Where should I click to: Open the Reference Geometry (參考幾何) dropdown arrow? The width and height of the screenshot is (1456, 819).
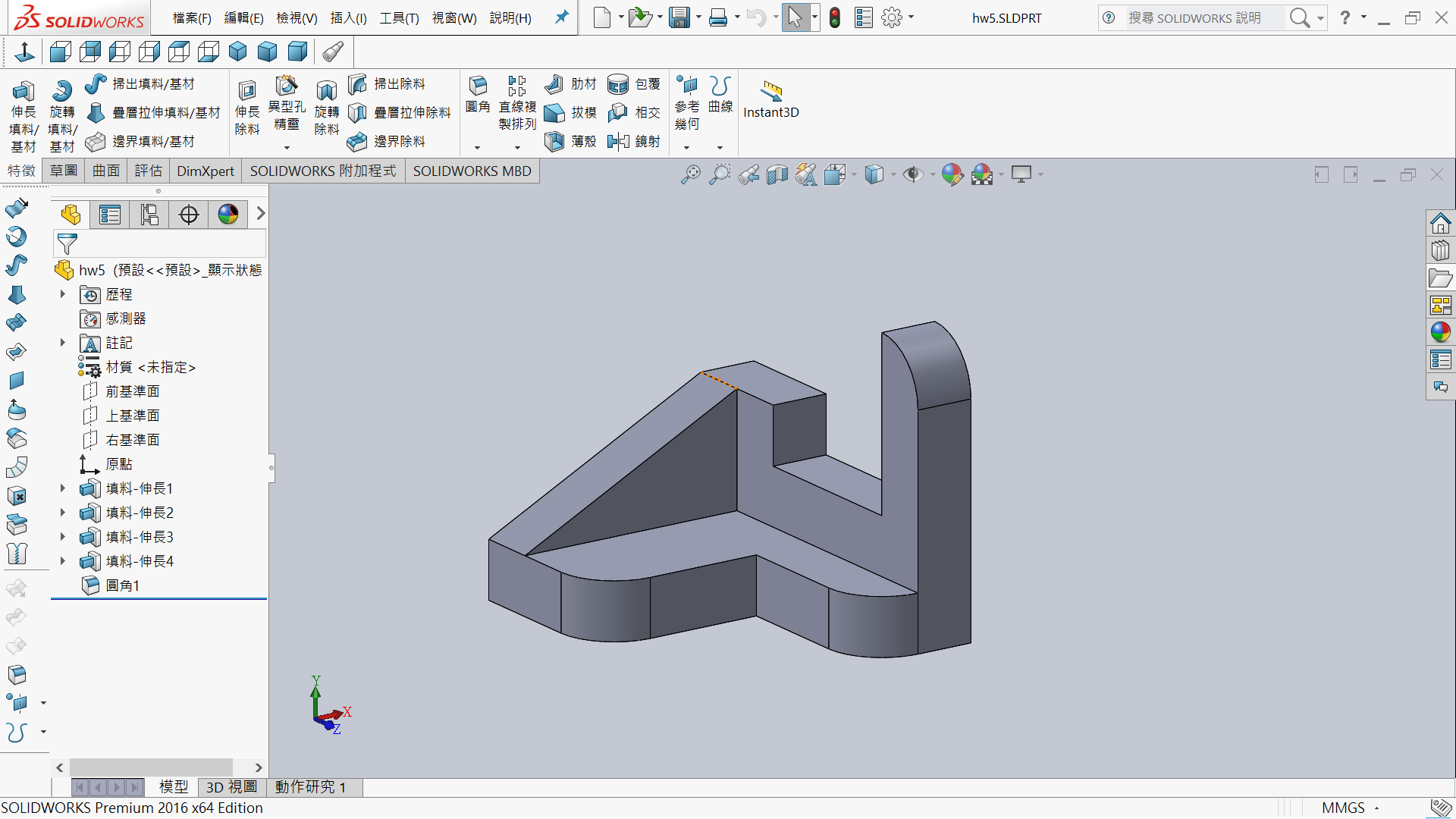[x=686, y=148]
